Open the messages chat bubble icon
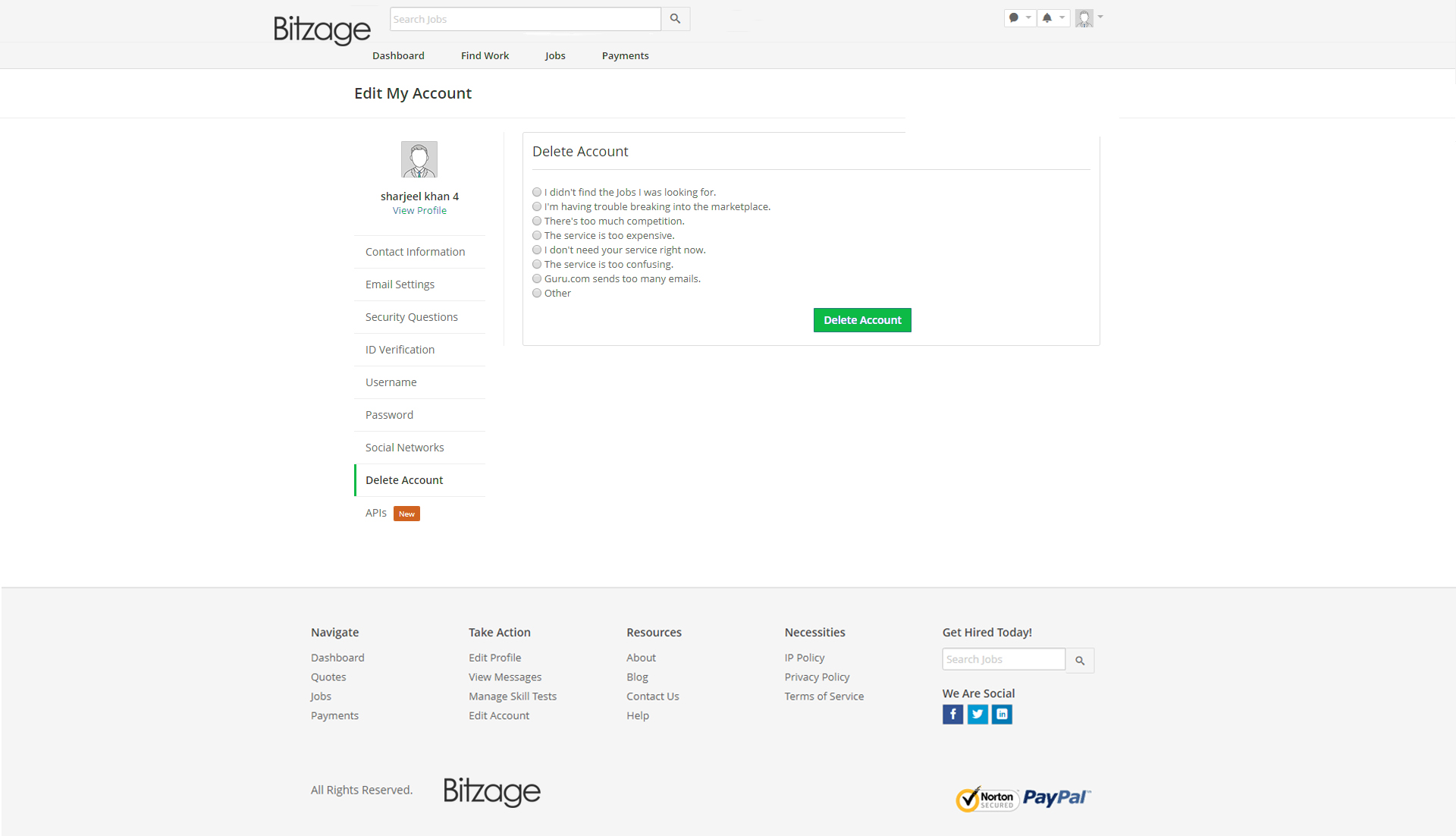 [1014, 17]
